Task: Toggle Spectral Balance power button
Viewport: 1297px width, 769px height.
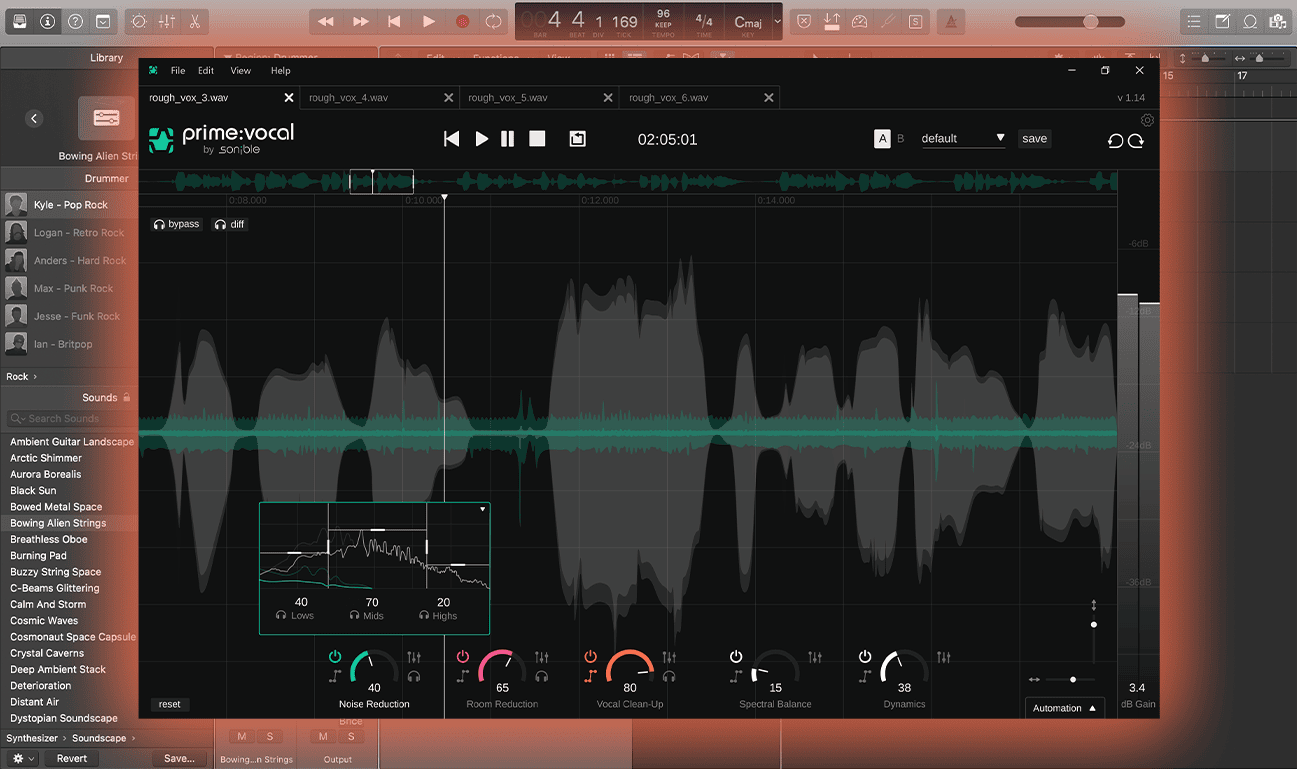Action: pos(736,657)
